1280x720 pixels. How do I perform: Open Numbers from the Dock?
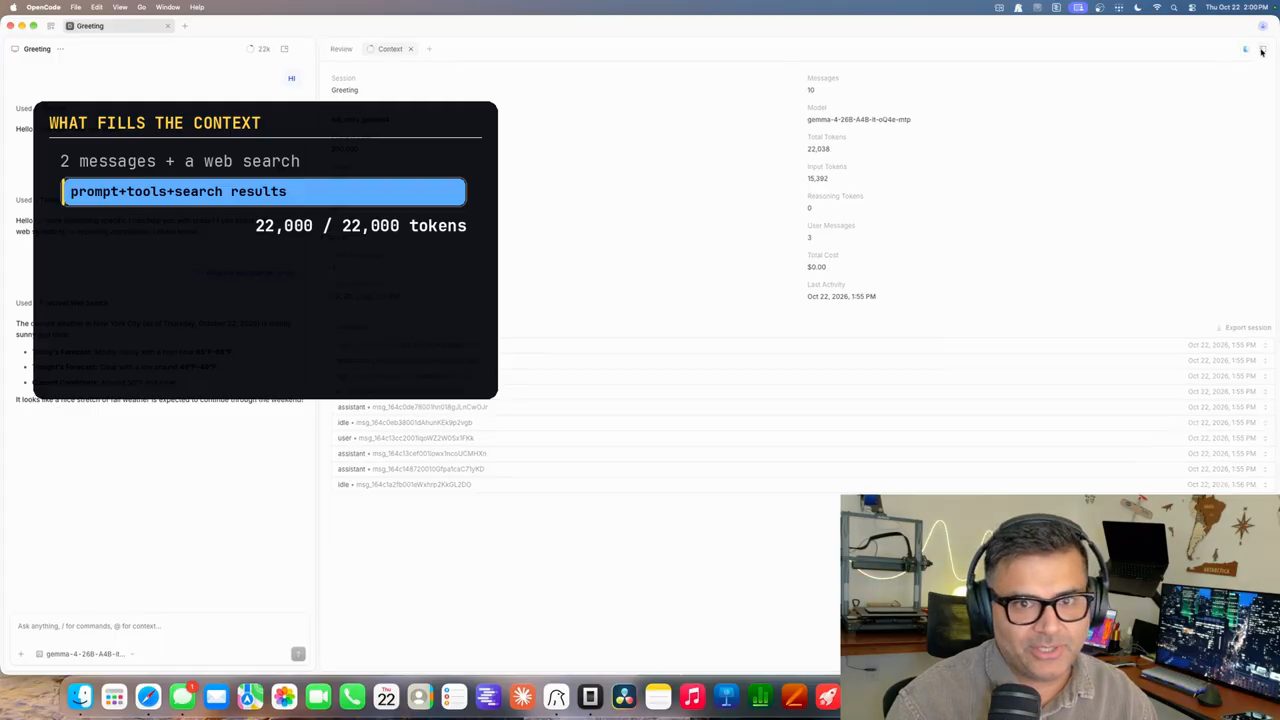click(760, 697)
